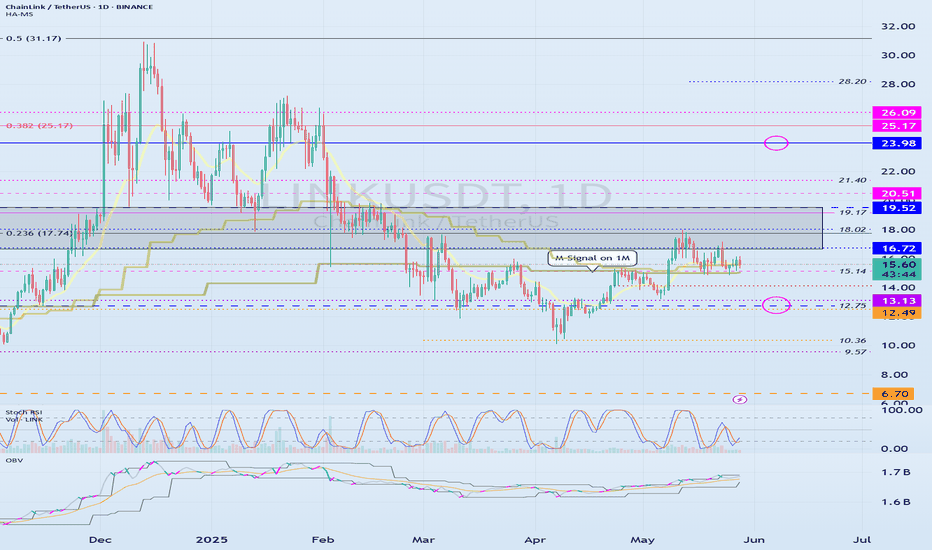Click the purple 13.13 price tag

point(897,301)
